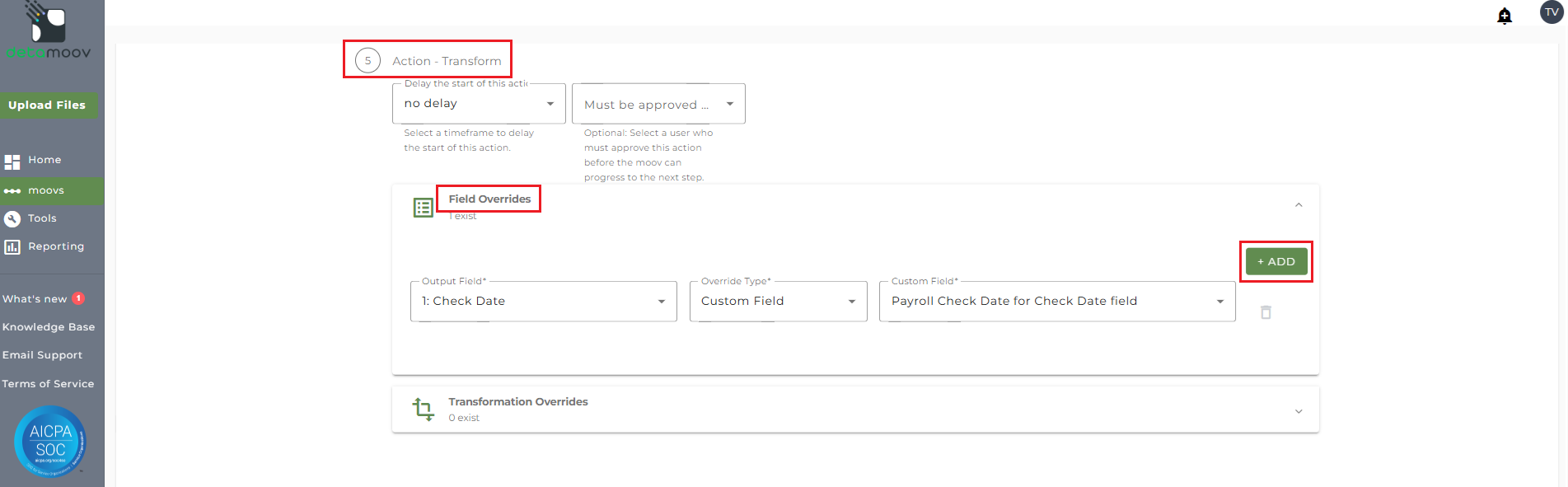Open the Must be approved dropdown
The height and width of the screenshot is (487, 1568).
click(658, 104)
